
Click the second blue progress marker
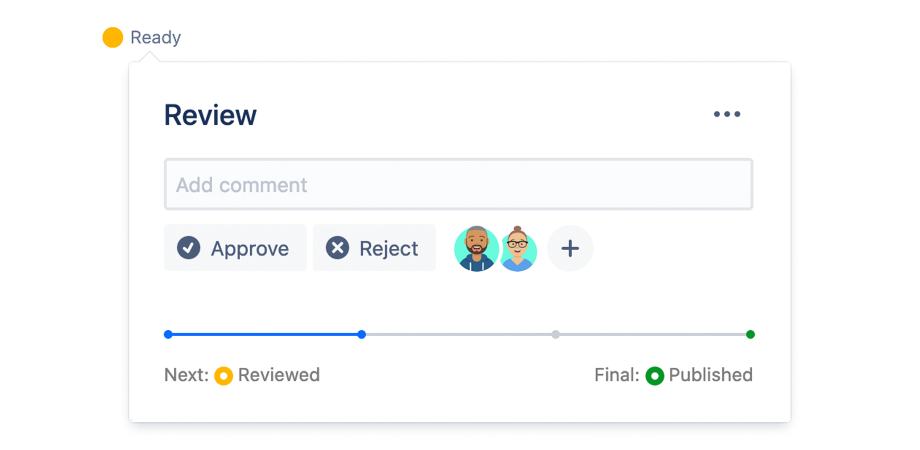click(x=362, y=334)
